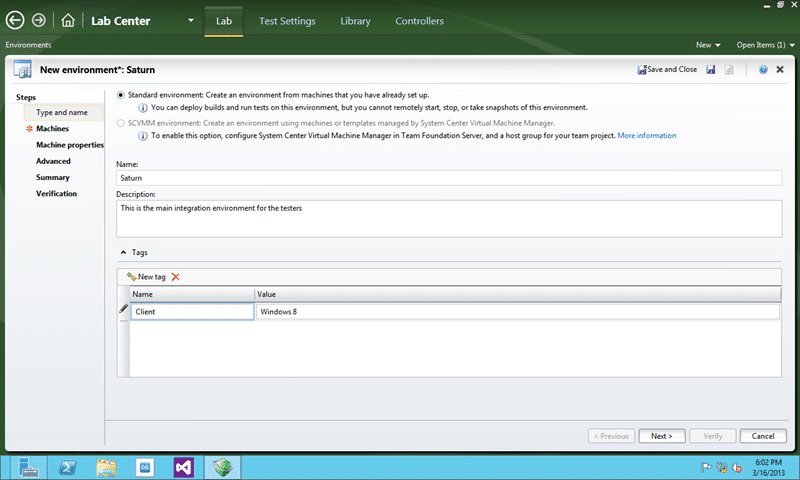Click the back navigation arrow
800x480 pixels.
(15, 20)
